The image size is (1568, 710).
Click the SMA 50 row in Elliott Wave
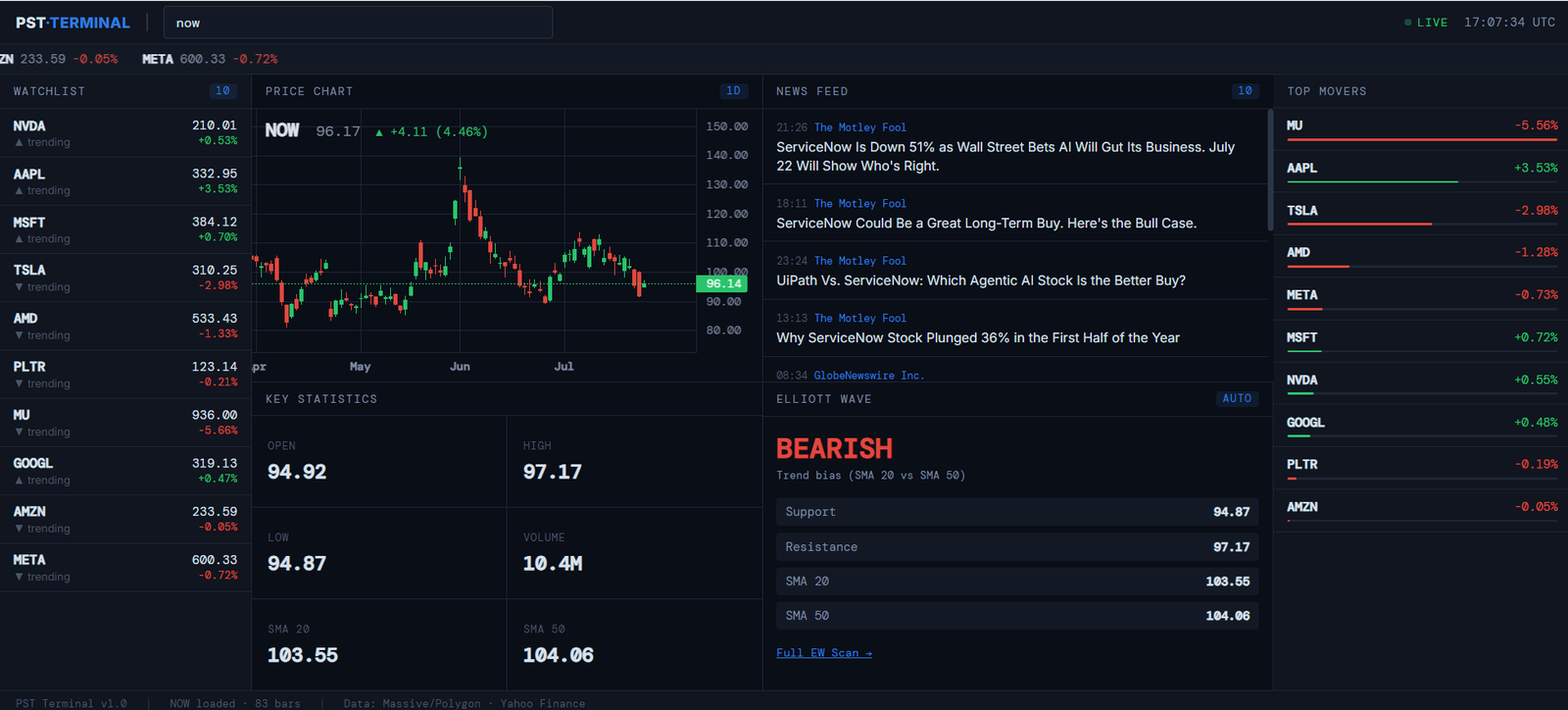tap(1017, 616)
